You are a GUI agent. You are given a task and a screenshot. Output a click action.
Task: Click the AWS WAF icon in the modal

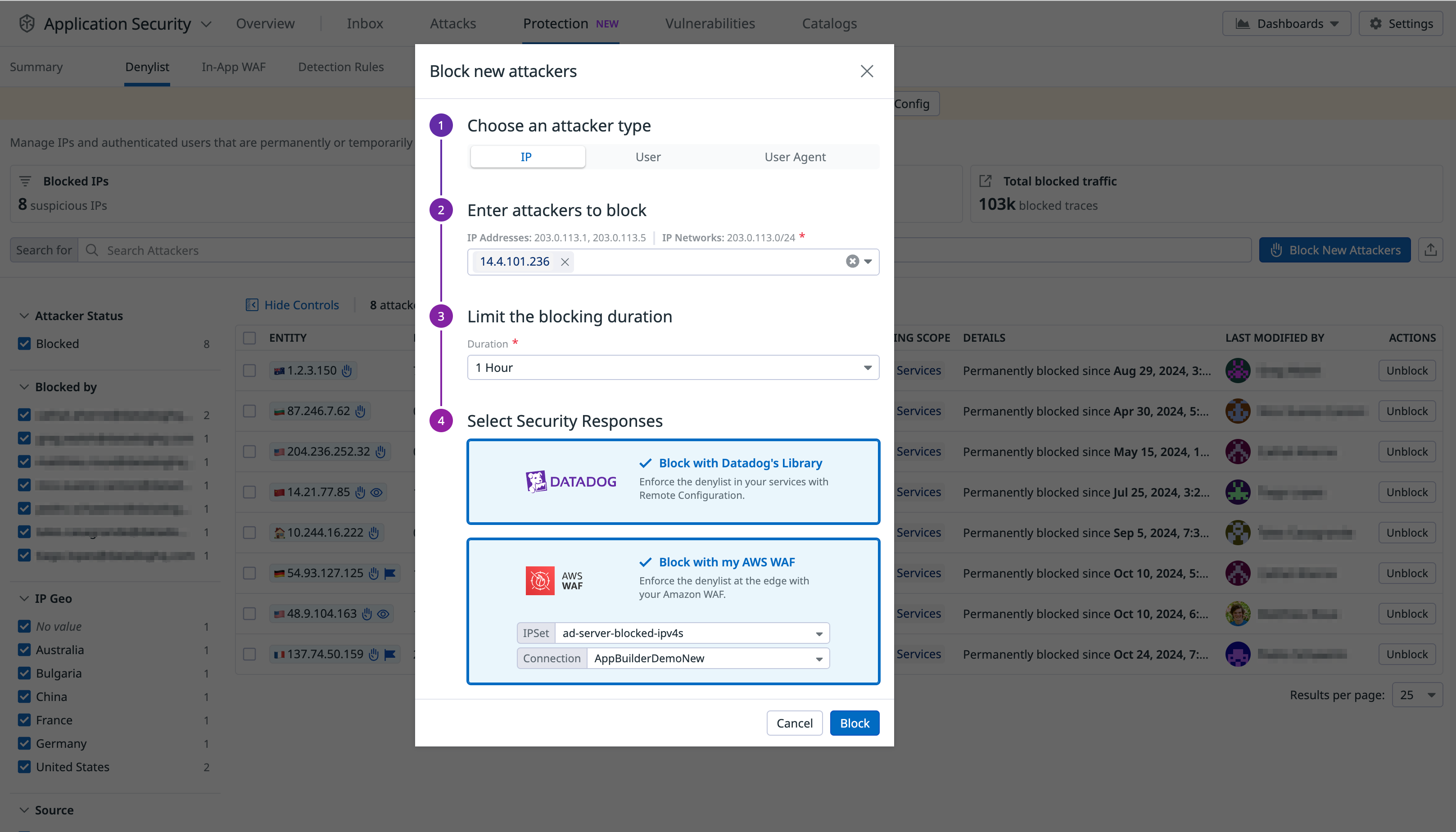539,580
